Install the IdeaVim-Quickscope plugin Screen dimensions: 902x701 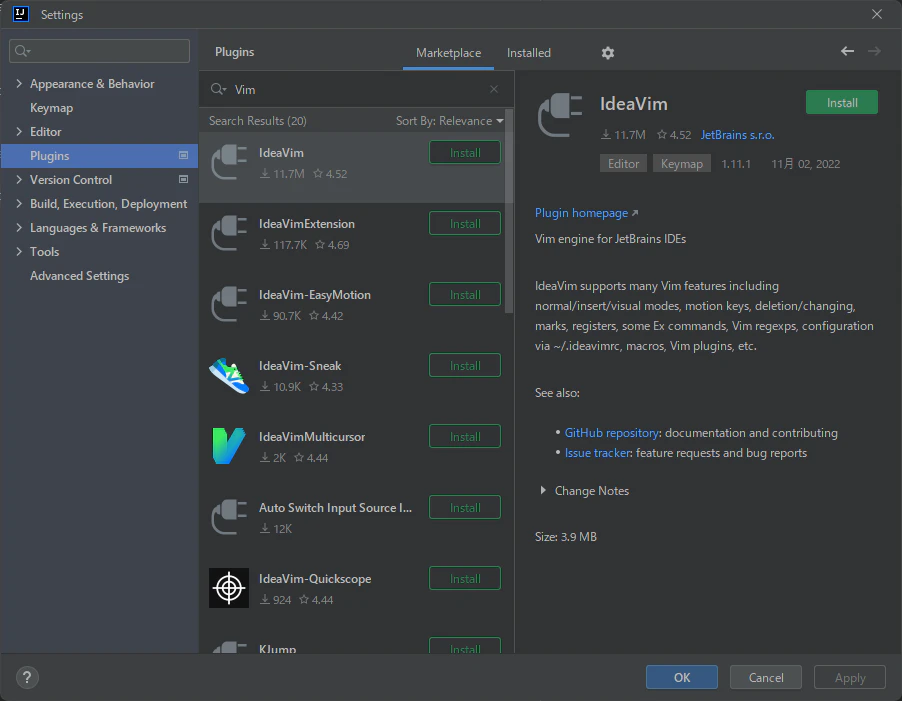(465, 579)
